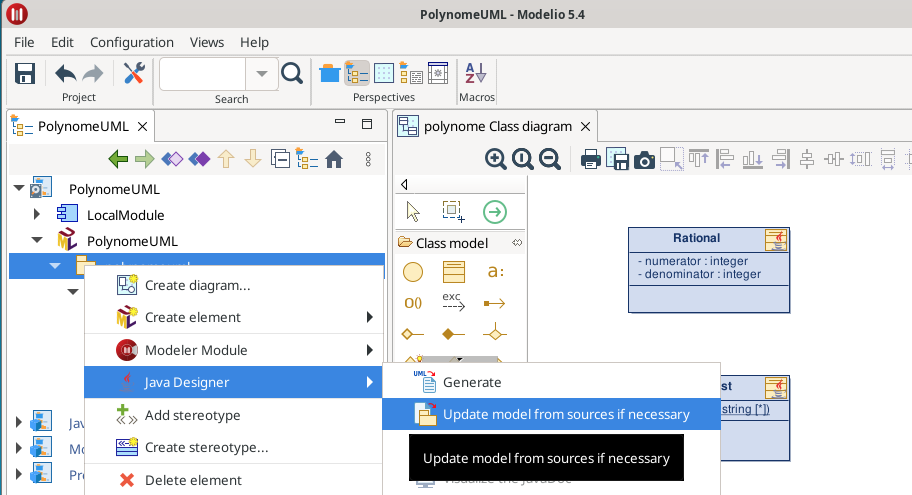Screen dimensions: 912x495
Task: Print the class diagram
Action: [x=590, y=159]
